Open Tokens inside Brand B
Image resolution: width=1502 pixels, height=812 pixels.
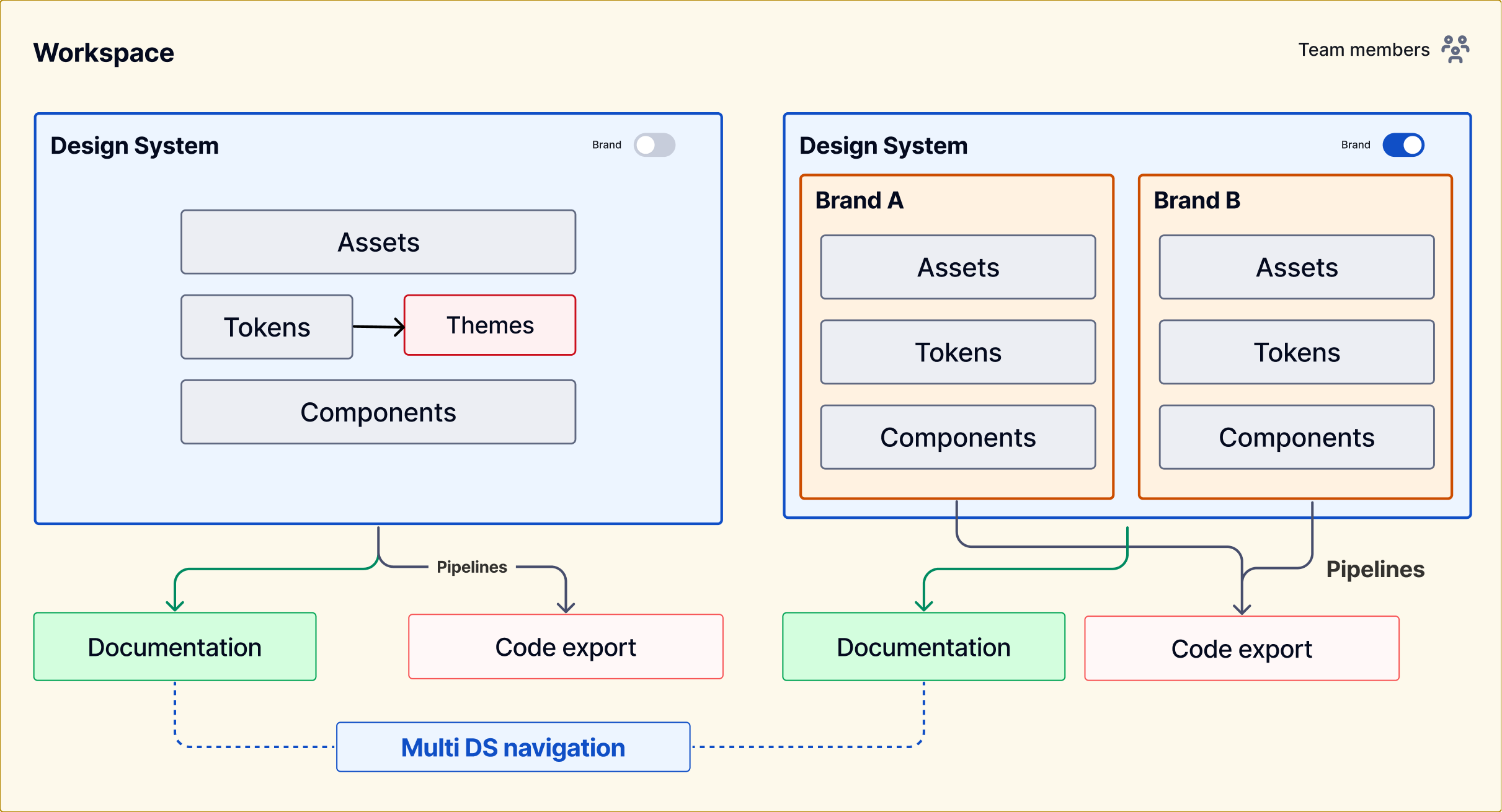[x=1297, y=353]
